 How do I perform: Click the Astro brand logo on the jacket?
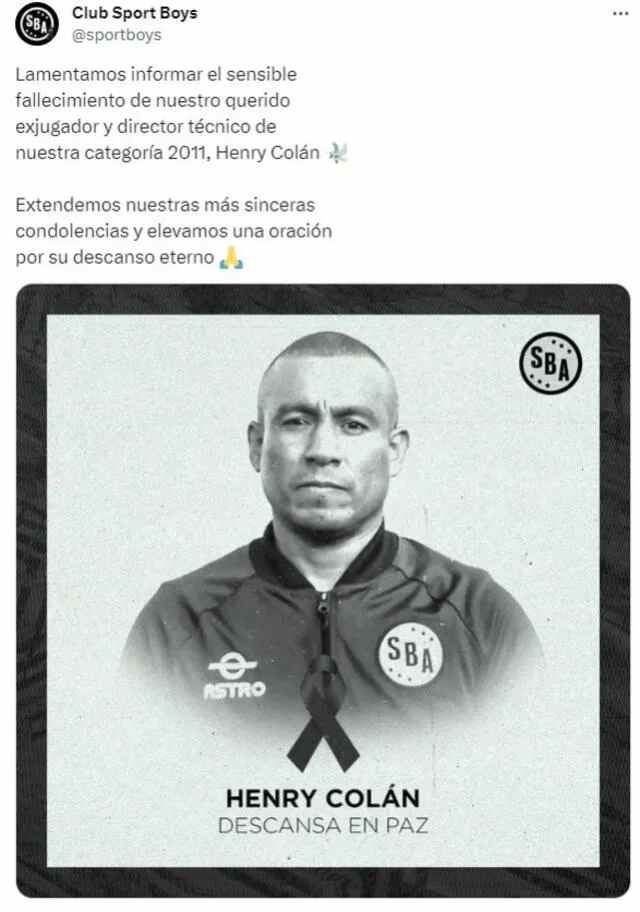pyautogui.click(x=234, y=675)
